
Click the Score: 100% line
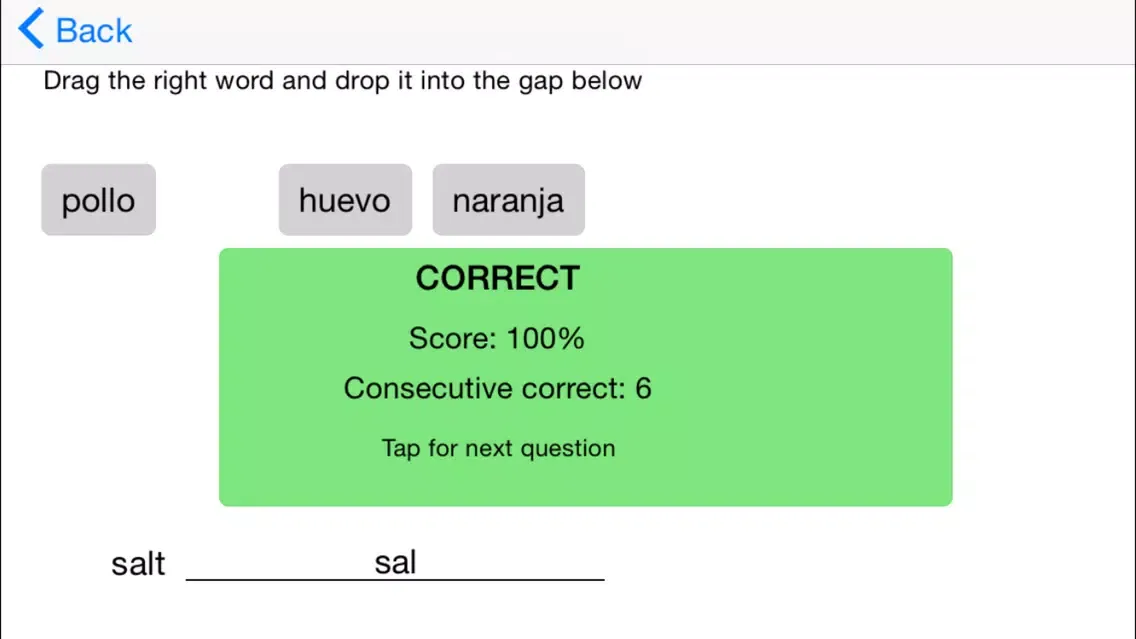496,339
